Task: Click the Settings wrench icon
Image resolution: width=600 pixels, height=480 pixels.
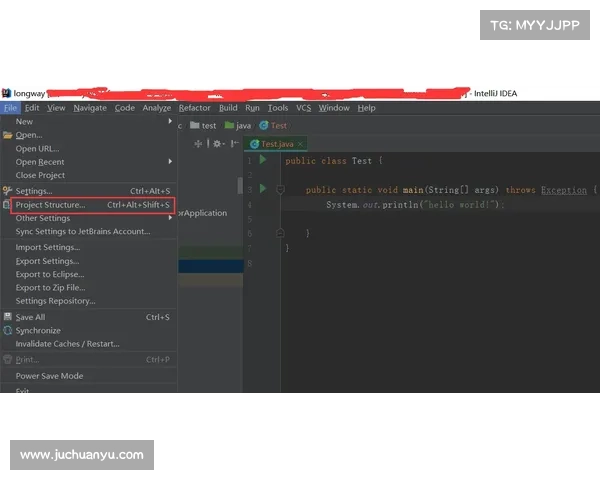Action: coord(7,191)
